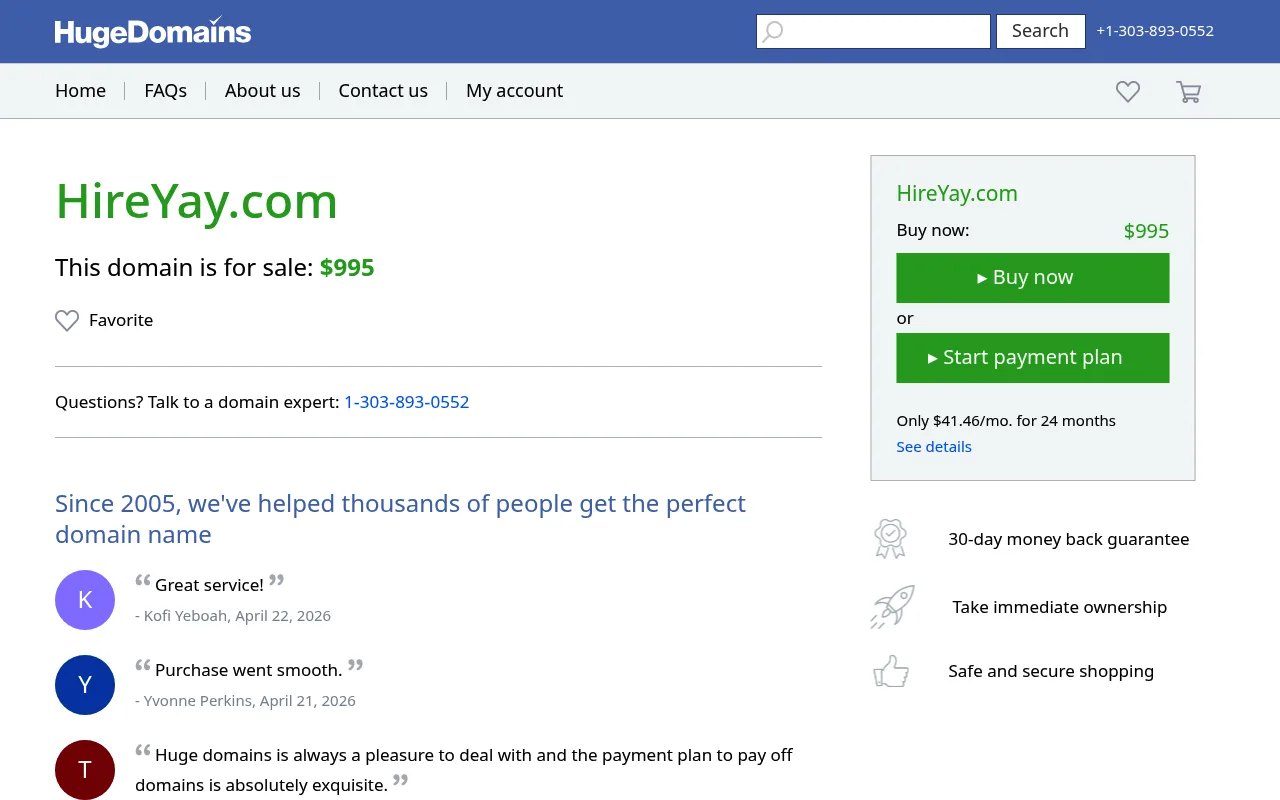
Task: Open the favorites heart icon in header
Action: point(1128,91)
